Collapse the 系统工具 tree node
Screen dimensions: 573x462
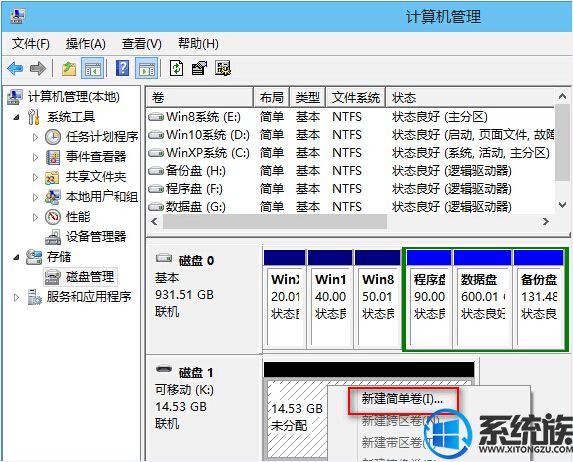(x=16, y=117)
